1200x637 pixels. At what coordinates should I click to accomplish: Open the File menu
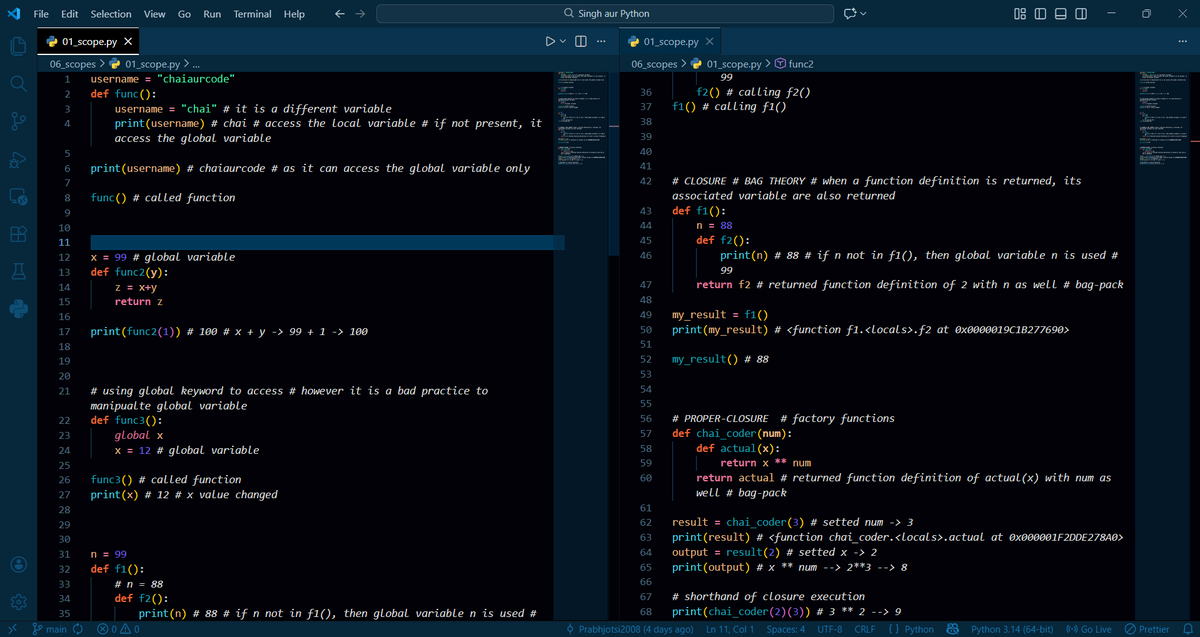(x=43, y=14)
